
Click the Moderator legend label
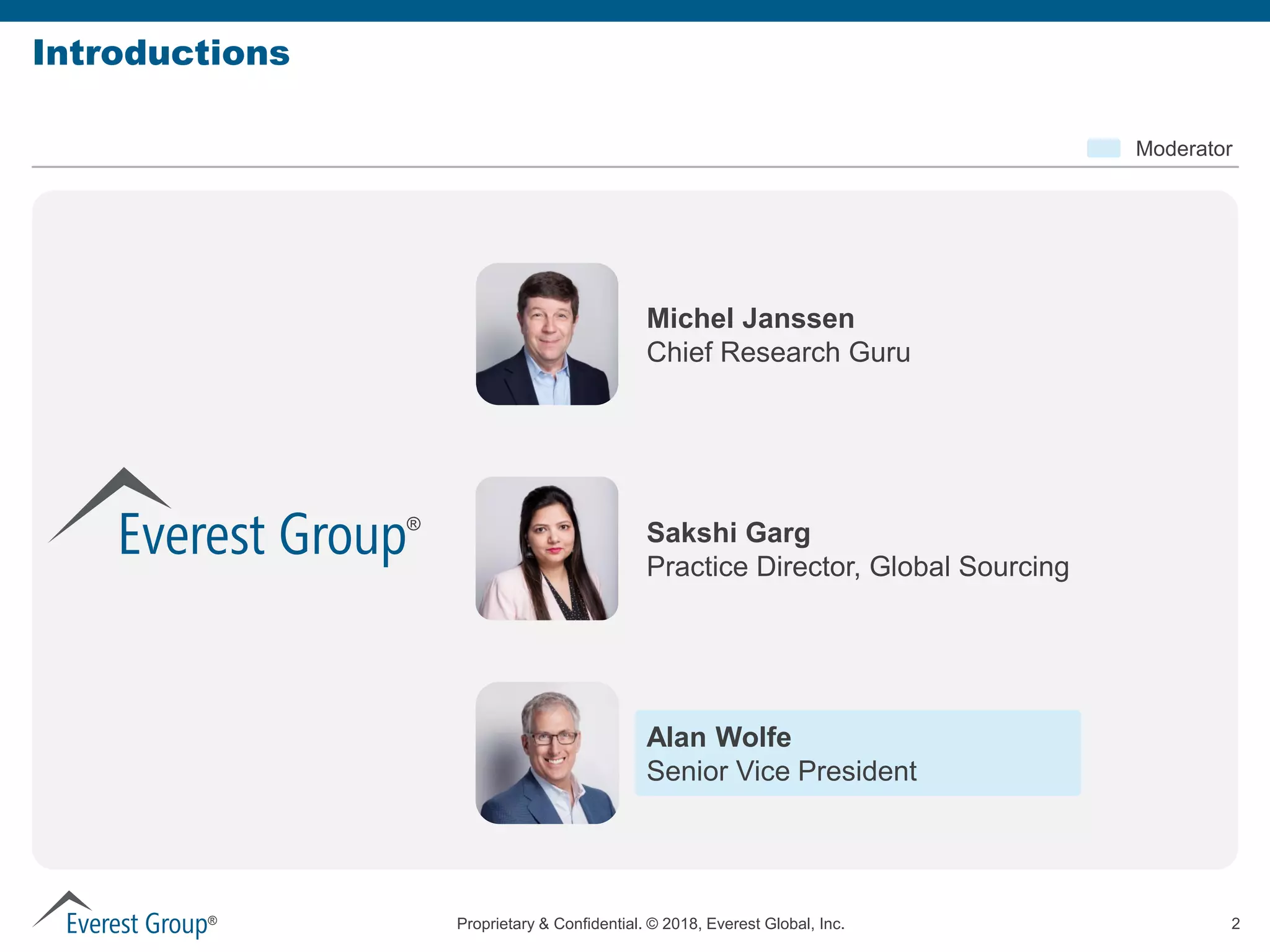pyautogui.click(x=1183, y=149)
